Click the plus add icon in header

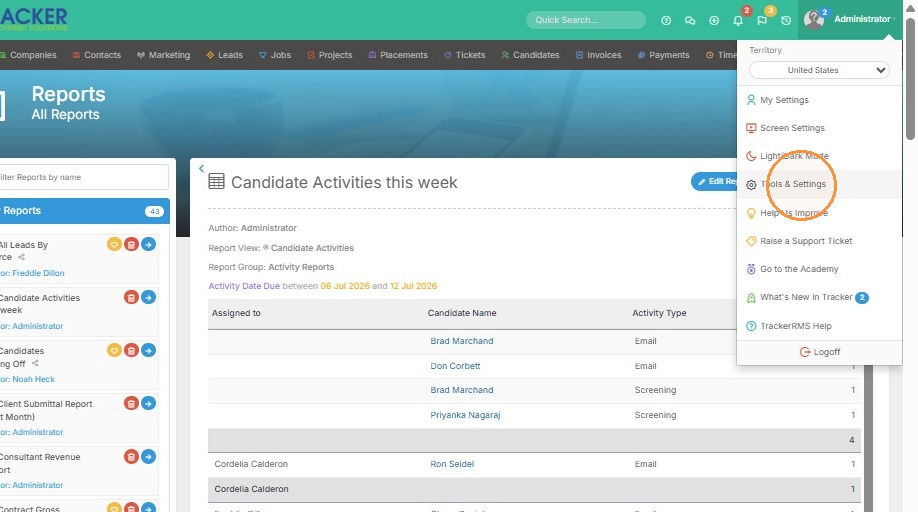tap(714, 20)
